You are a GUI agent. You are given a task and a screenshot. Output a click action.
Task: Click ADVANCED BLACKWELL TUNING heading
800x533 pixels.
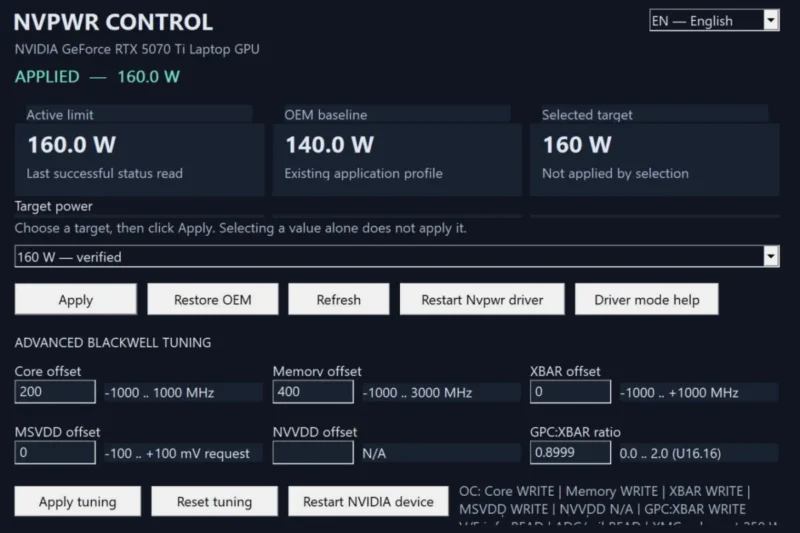[113, 342]
